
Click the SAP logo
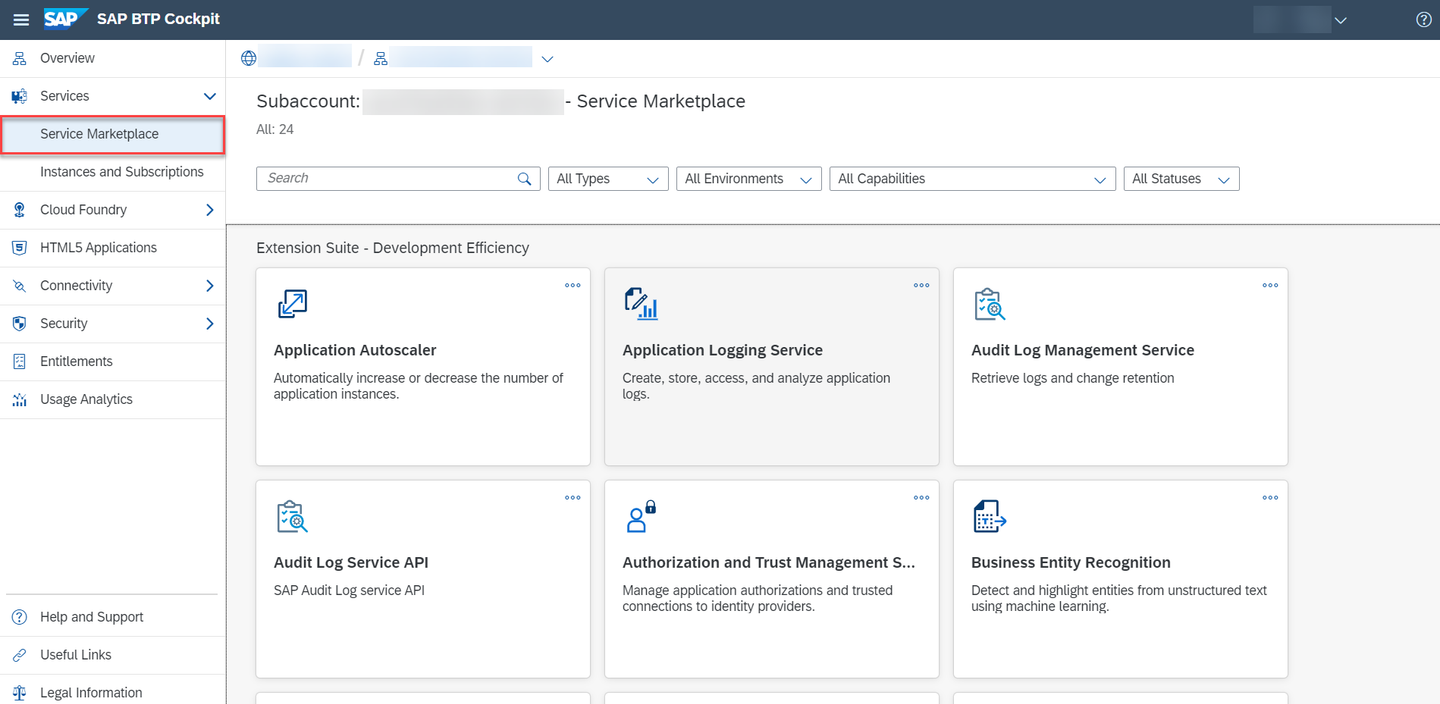click(x=66, y=19)
